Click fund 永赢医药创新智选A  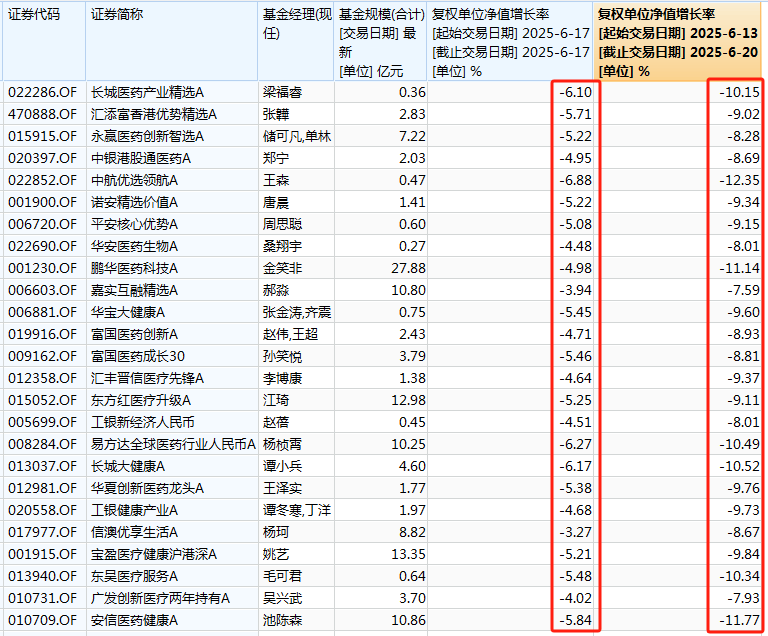pyautogui.click(x=147, y=136)
